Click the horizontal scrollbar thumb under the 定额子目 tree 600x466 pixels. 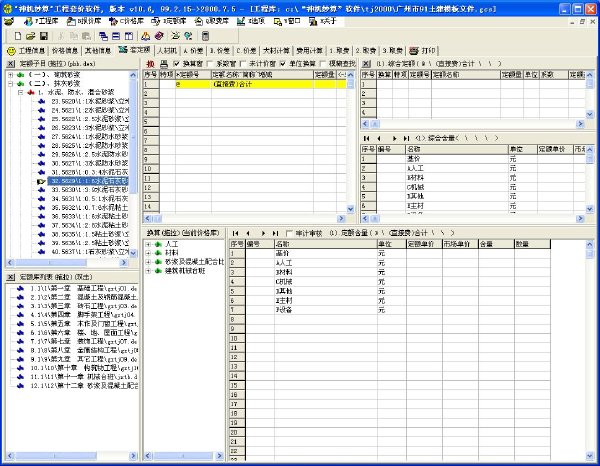pyautogui.click(x=51, y=263)
